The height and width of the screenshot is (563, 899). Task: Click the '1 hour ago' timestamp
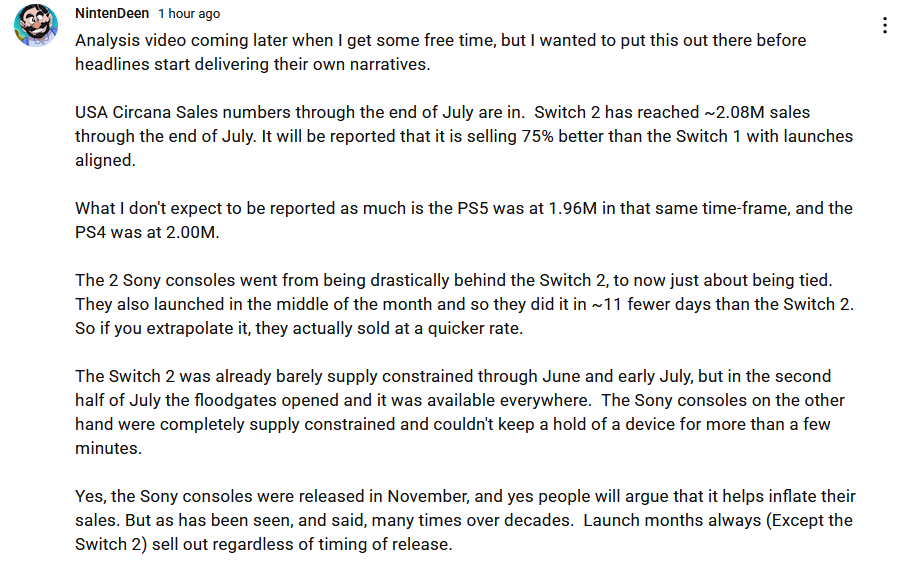[189, 14]
